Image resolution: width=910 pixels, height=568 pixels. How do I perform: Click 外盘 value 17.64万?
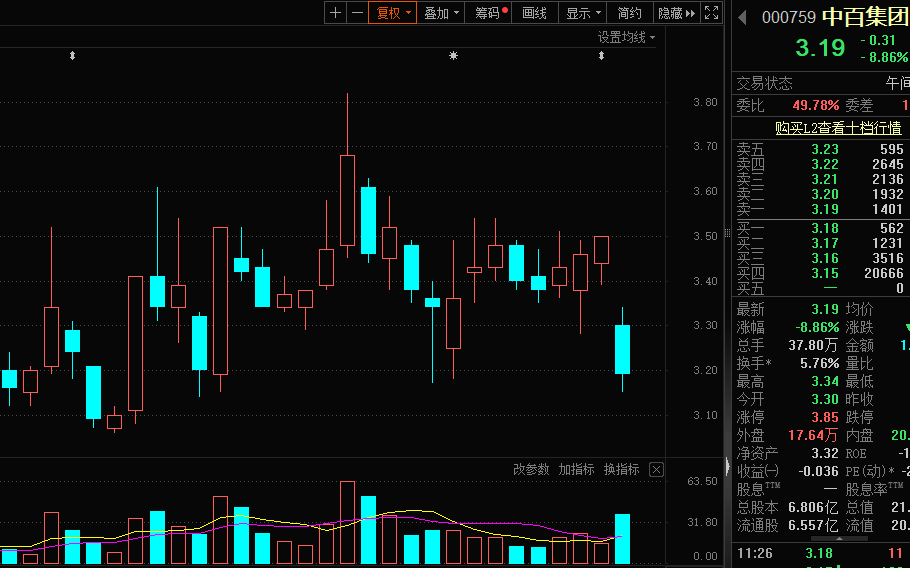[813, 436]
